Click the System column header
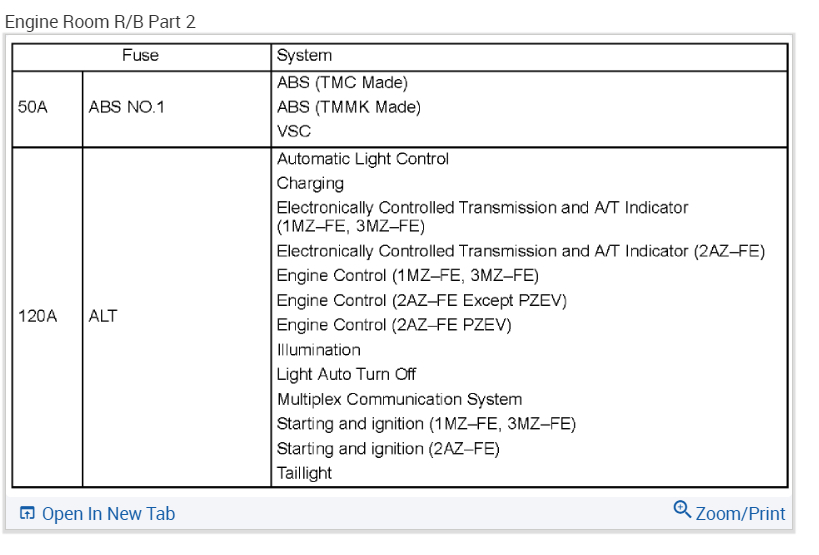Viewport: 819px width, 555px height. (x=304, y=56)
